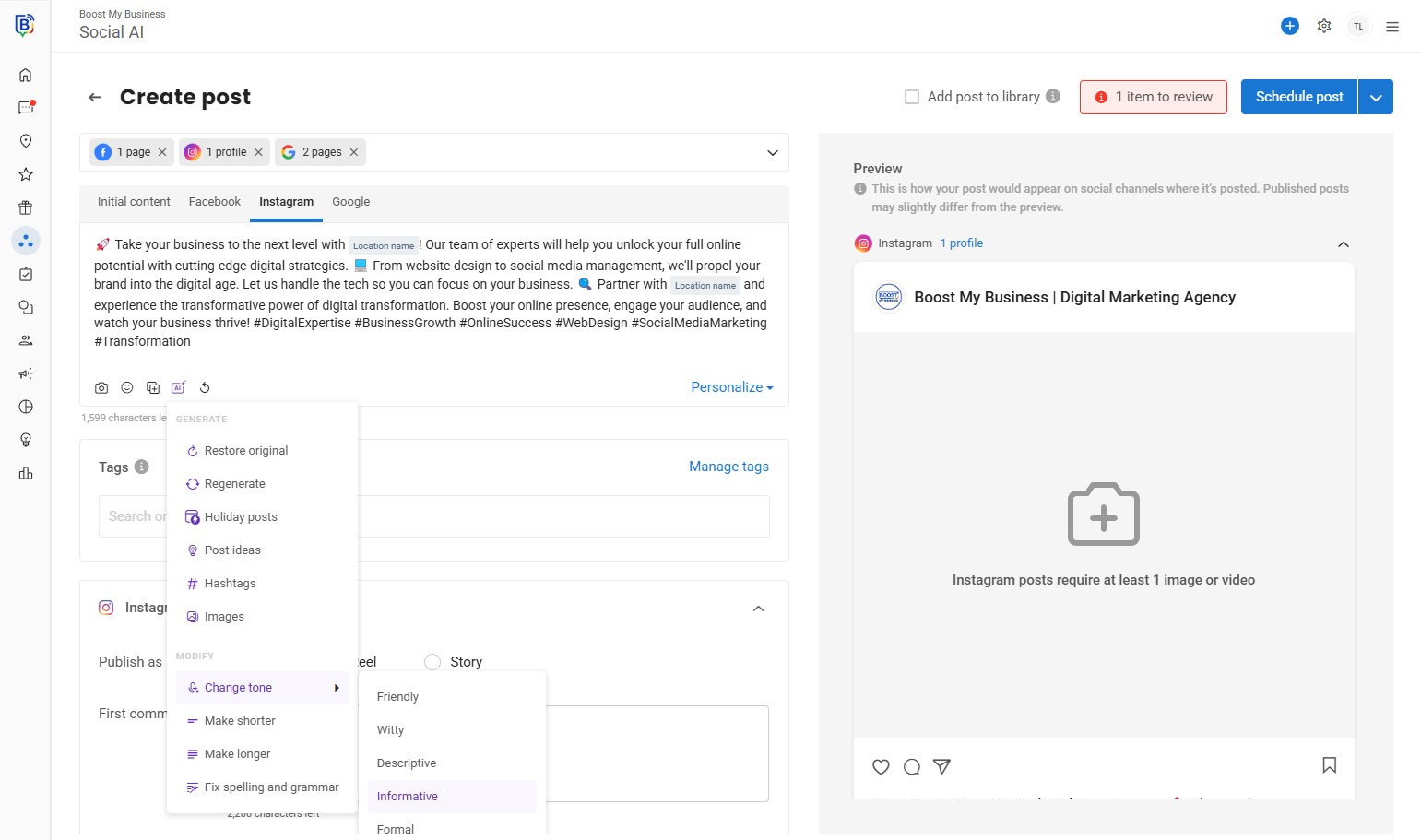Open the settings gear in the header
The image size is (1421, 840).
pyautogui.click(x=1324, y=27)
